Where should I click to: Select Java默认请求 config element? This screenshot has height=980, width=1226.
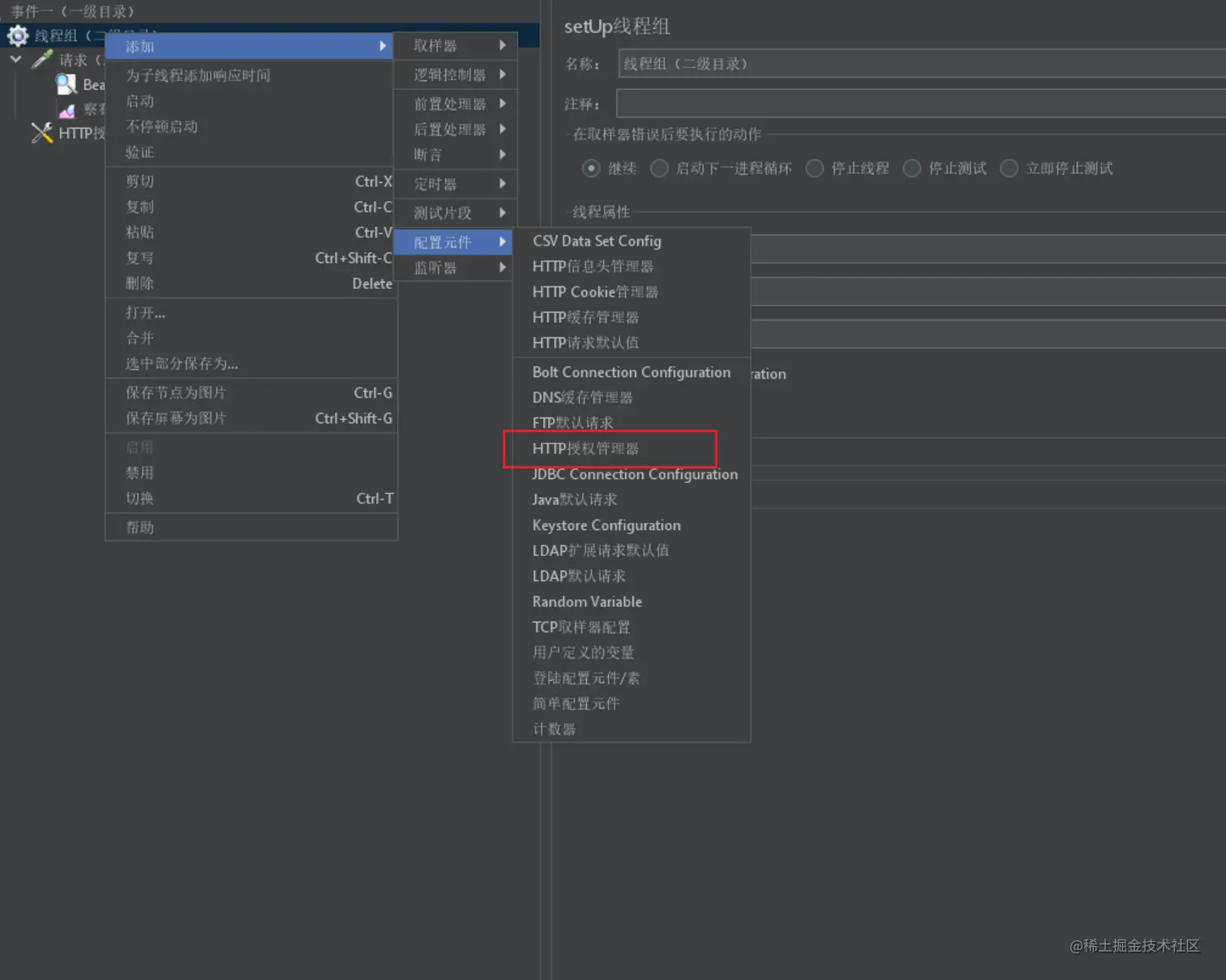pyautogui.click(x=632, y=500)
